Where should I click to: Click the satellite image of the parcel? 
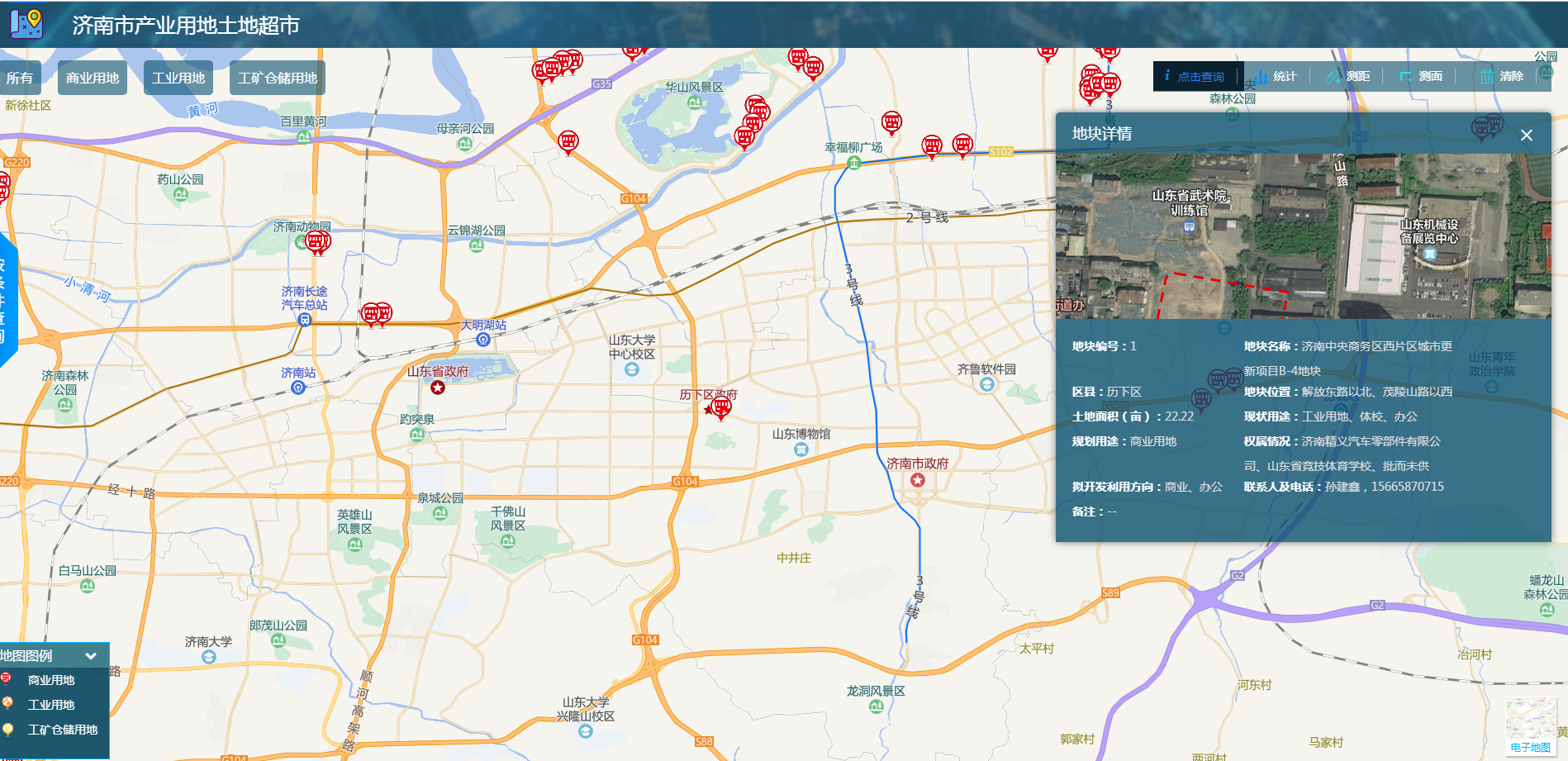[x=1303, y=236]
